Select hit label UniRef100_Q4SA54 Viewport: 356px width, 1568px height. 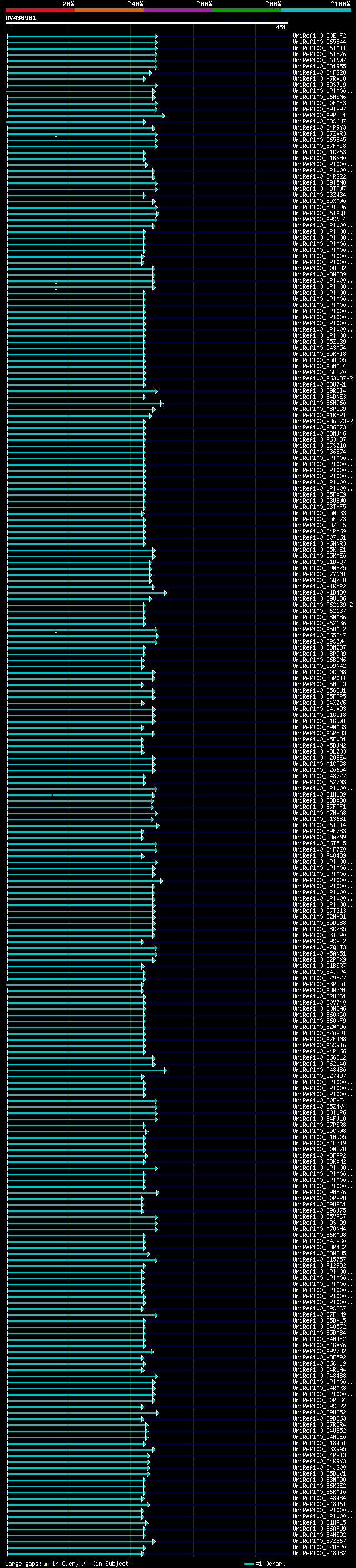click(x=319, y=348)
